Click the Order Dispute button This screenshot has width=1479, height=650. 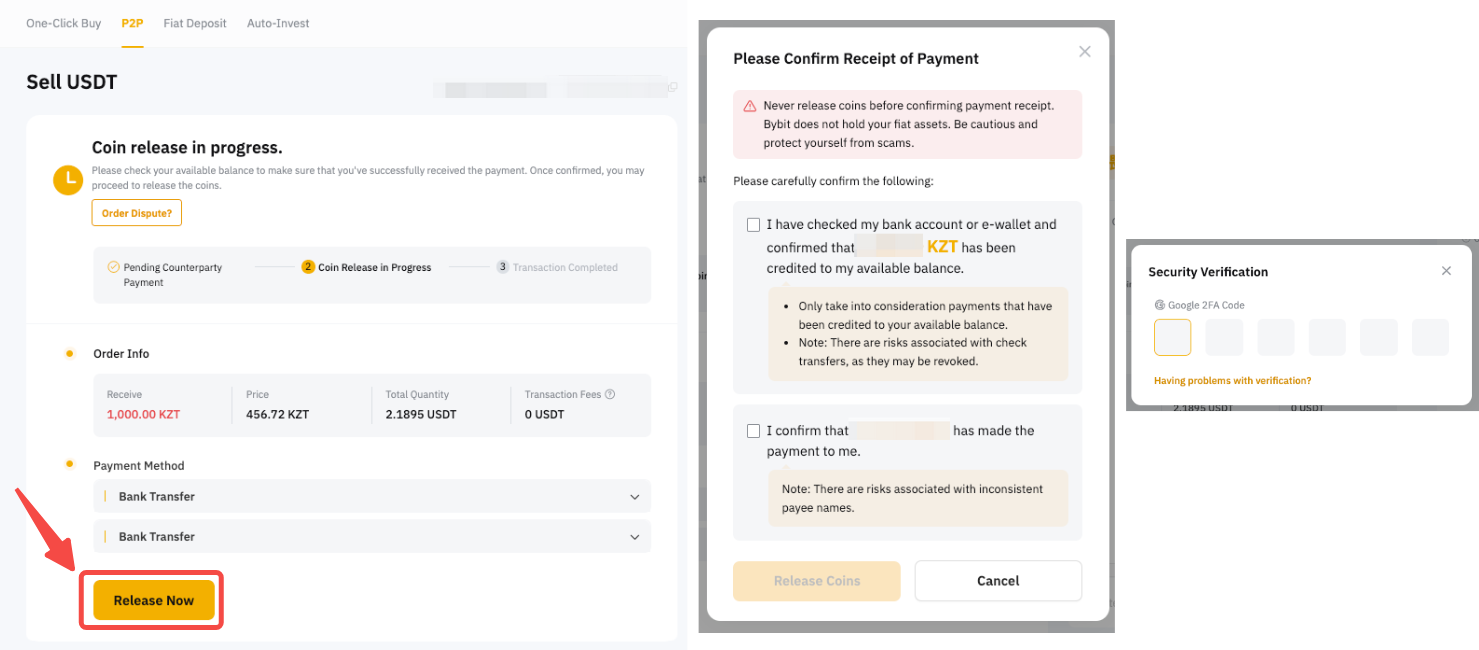tap(137, 213)
